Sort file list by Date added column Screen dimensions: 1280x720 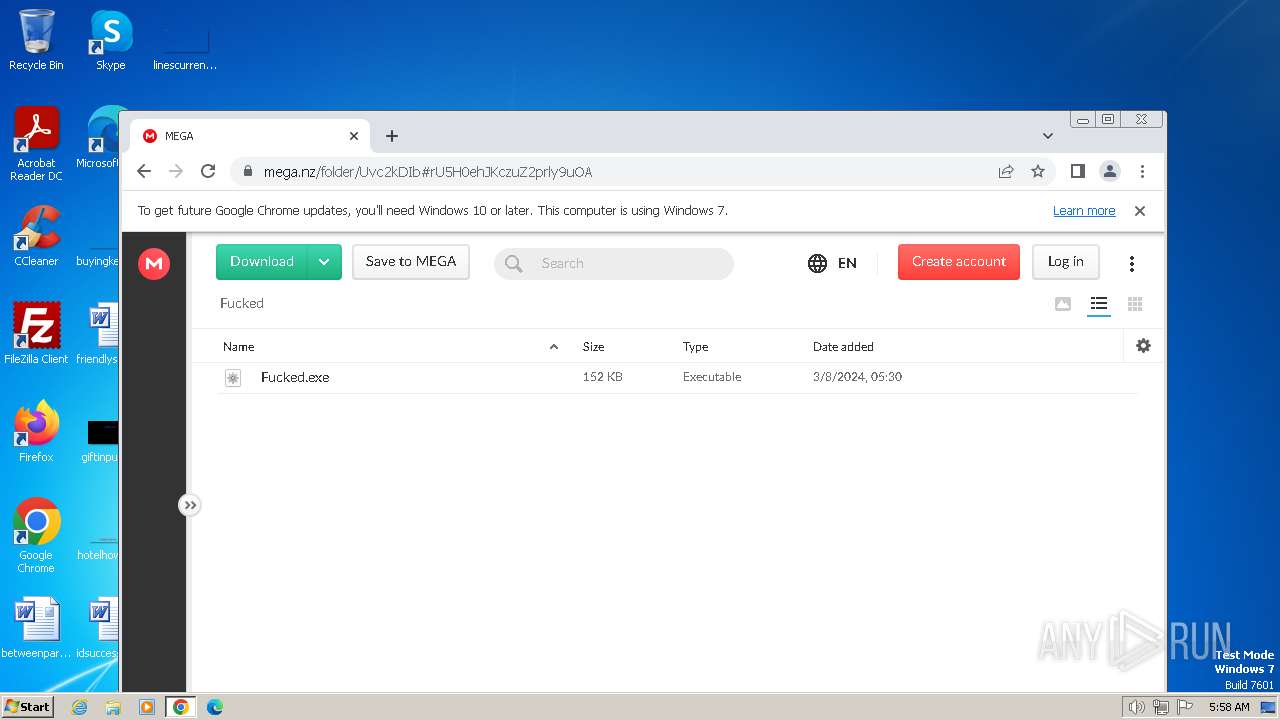pos(843,347)
